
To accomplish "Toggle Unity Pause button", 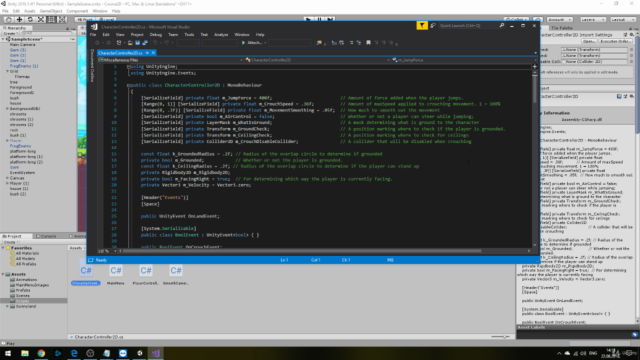I will [320, 19].
